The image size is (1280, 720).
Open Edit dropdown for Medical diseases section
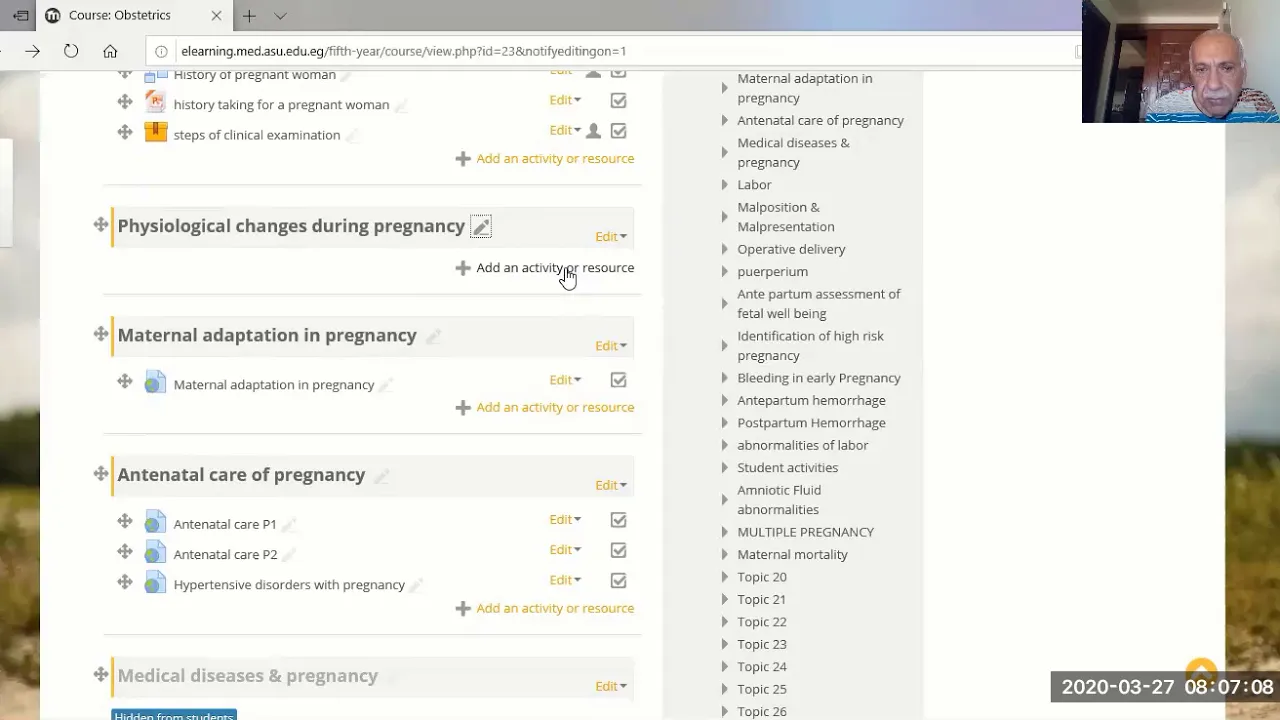(611, 686)
